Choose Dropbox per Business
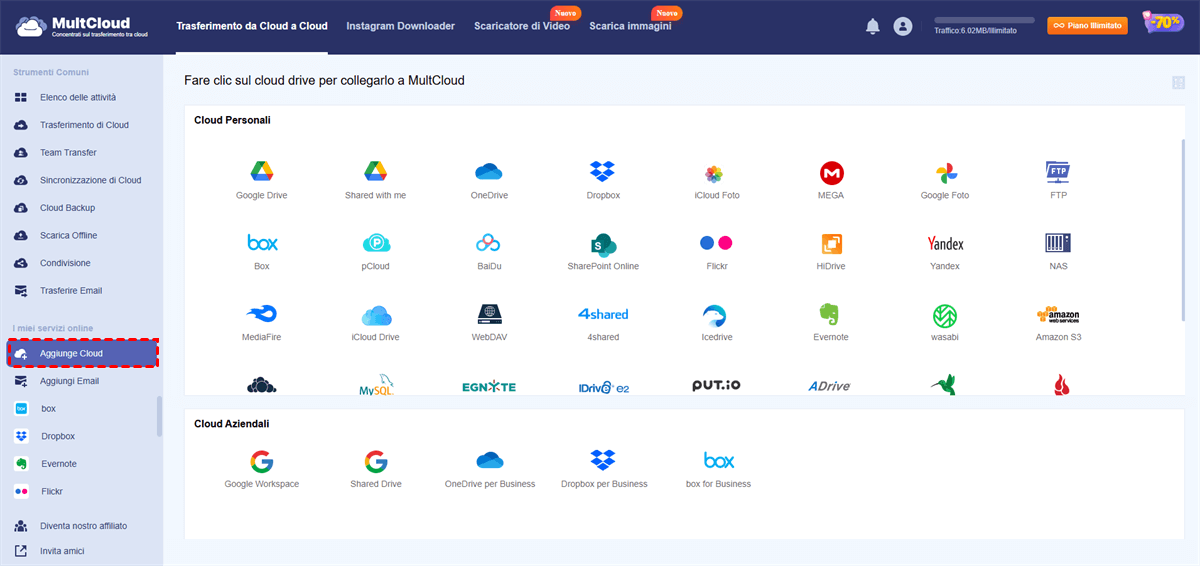Viewport: 1200px width, 566px height. tap(603, 469)
